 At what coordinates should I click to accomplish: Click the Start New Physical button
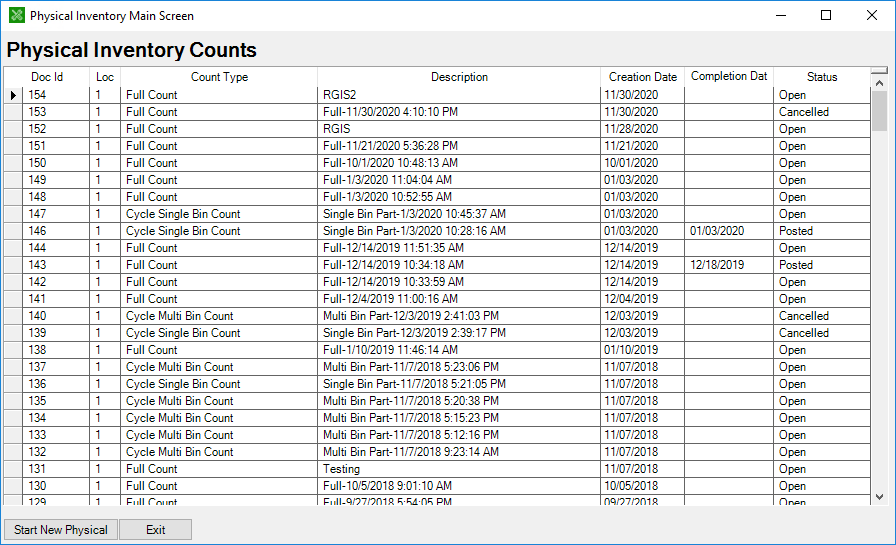pos(61,530)
